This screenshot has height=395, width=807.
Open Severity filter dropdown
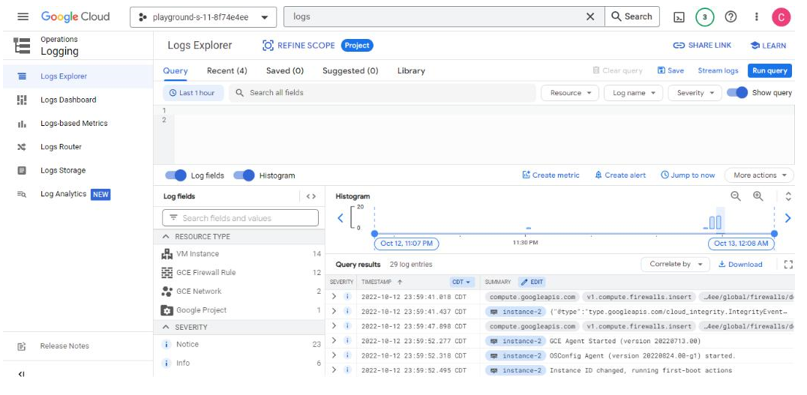pos(694,93)
